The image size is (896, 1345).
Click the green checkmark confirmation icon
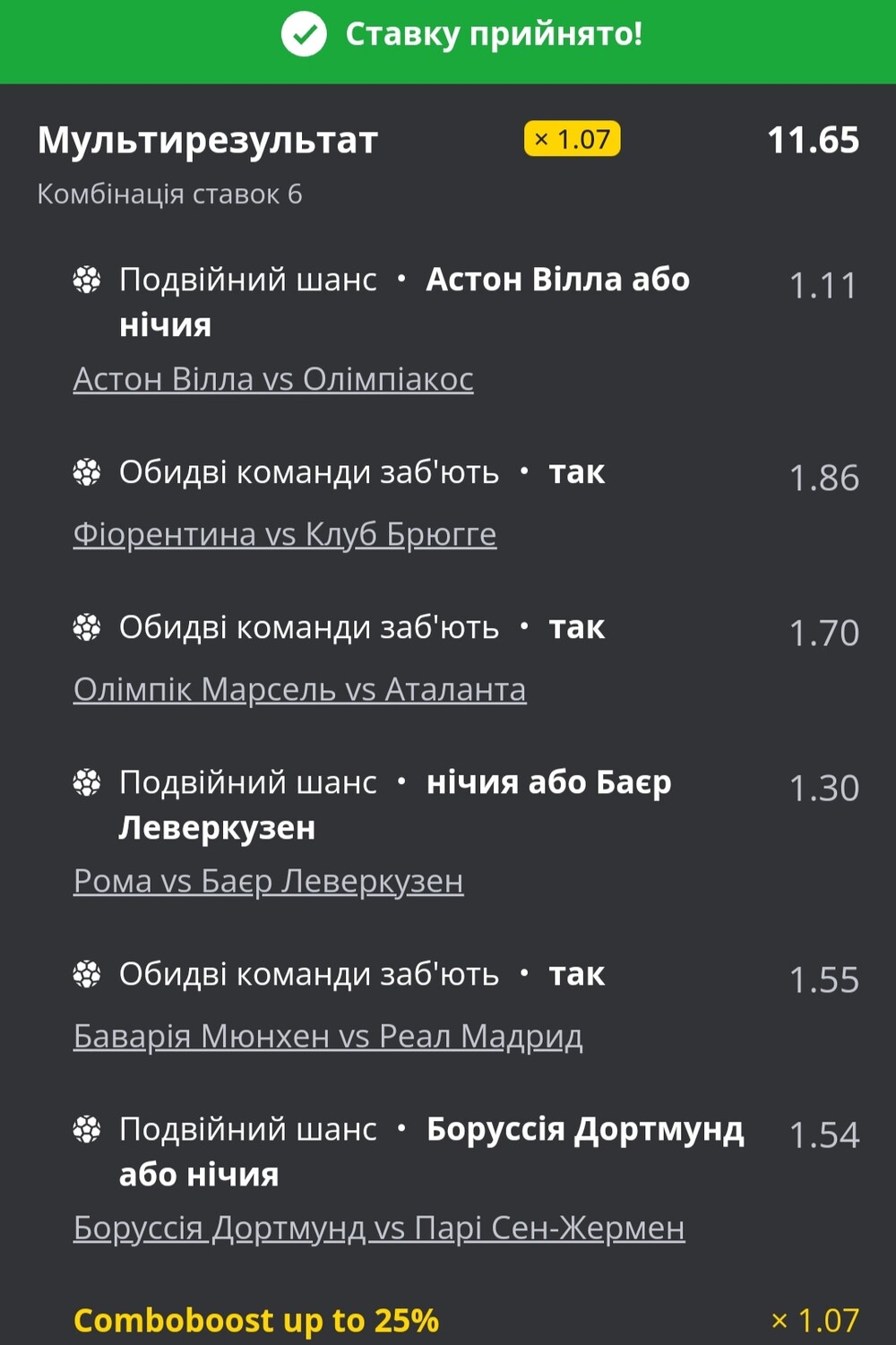304,35
